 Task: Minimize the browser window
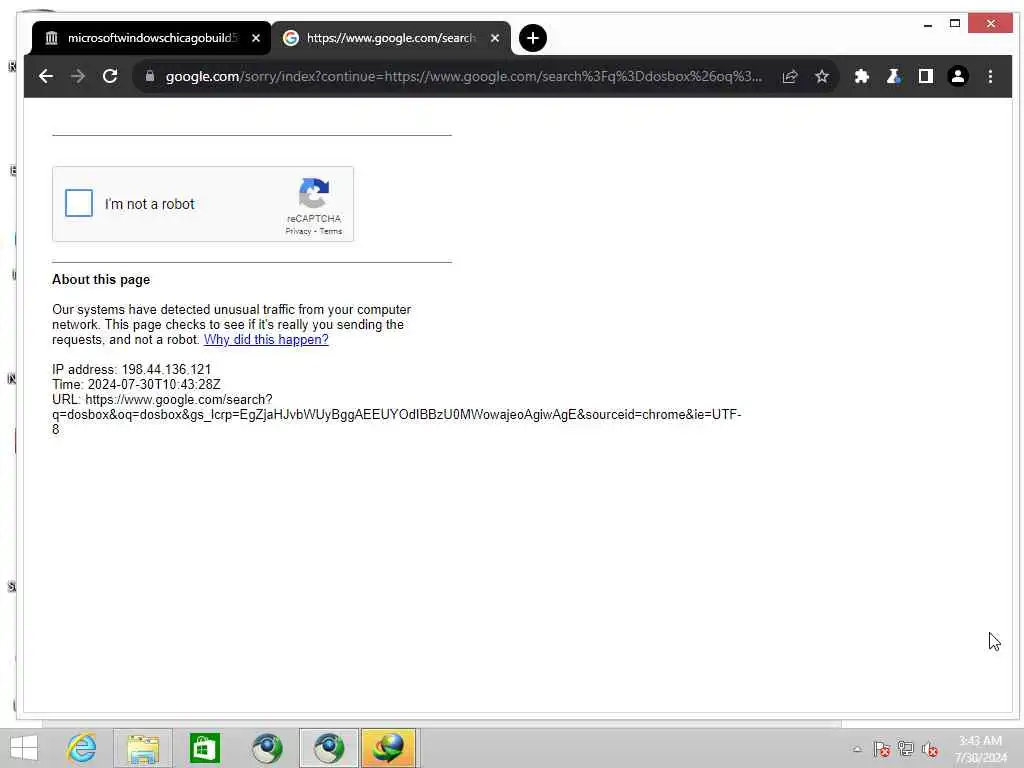tap(927, 24)
